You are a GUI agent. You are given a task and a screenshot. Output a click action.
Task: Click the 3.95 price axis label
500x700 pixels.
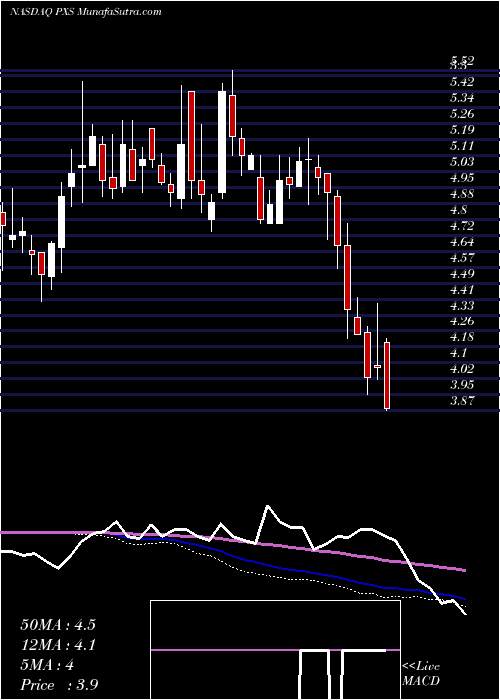coord(462,385)
